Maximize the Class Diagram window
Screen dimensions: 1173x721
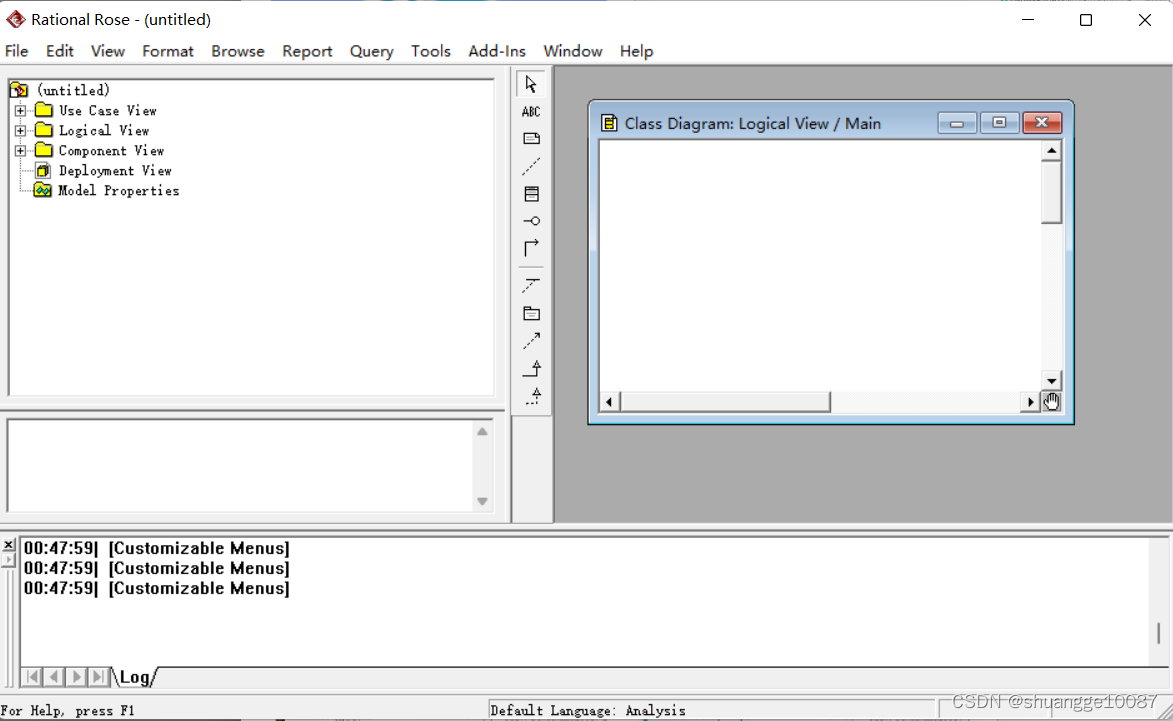(x=999, y=123)
